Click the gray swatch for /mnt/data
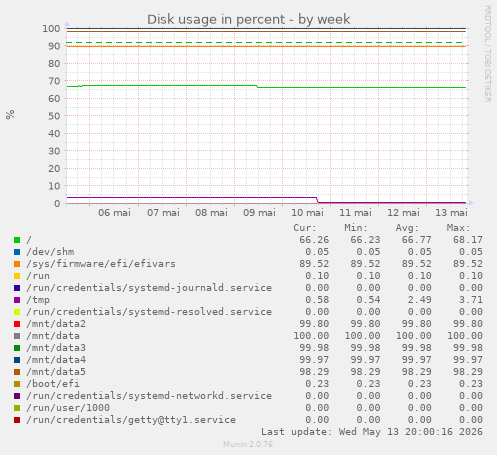Viewport: 497px width, 455px height. 17,336
